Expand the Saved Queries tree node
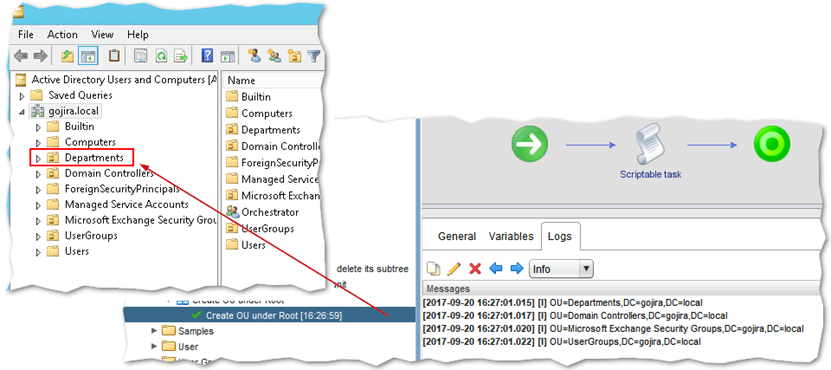The width and height of the screenshot is (831, 370). 22,96
